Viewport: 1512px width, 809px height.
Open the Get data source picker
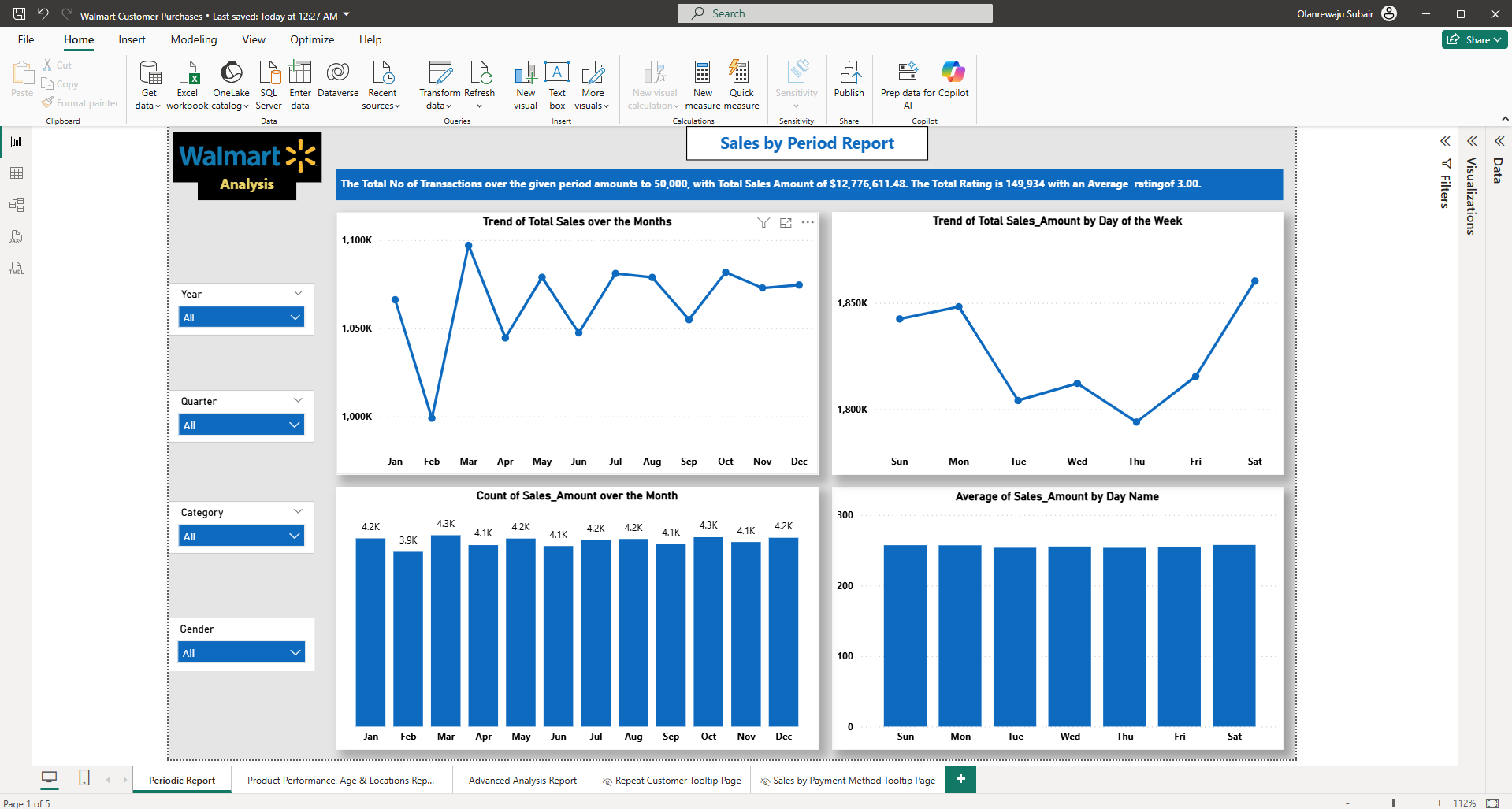point(148,85)
